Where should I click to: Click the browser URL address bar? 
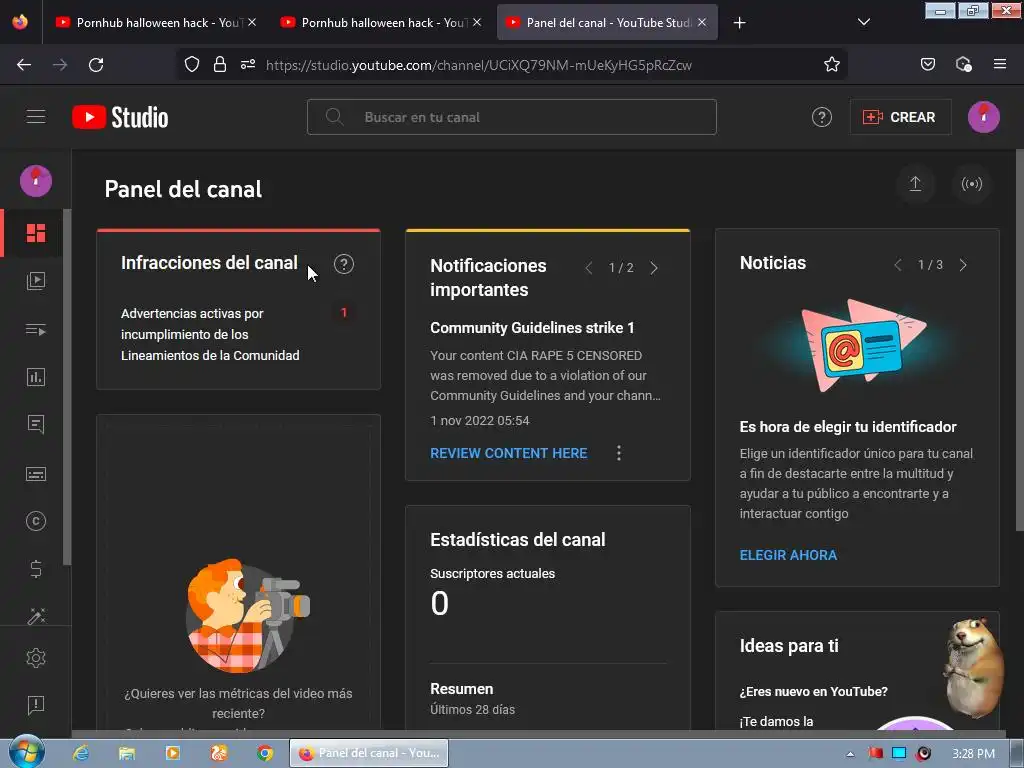[x=478, y=65]
